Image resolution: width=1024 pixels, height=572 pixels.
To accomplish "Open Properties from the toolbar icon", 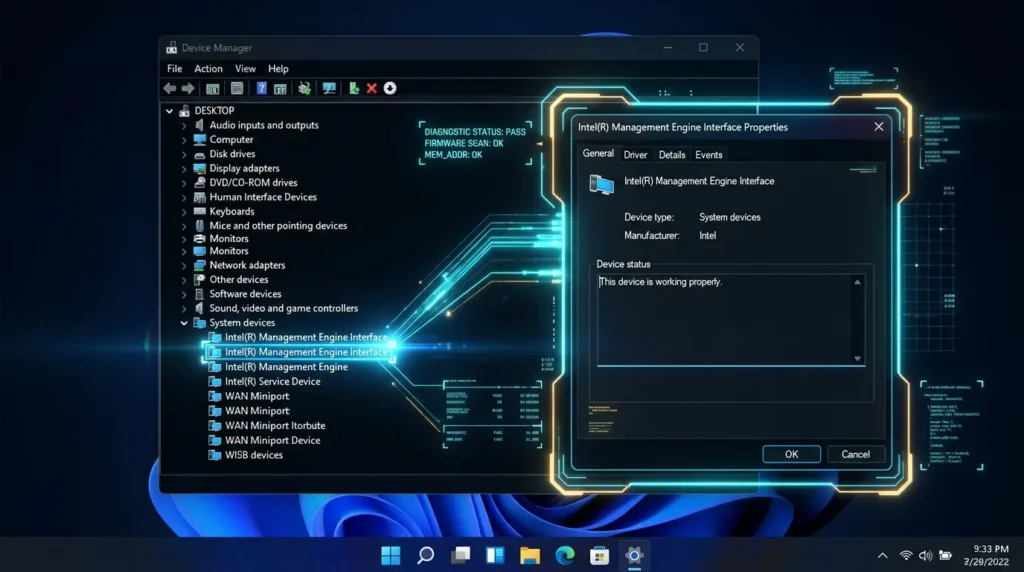I will (x=237, y=88).
